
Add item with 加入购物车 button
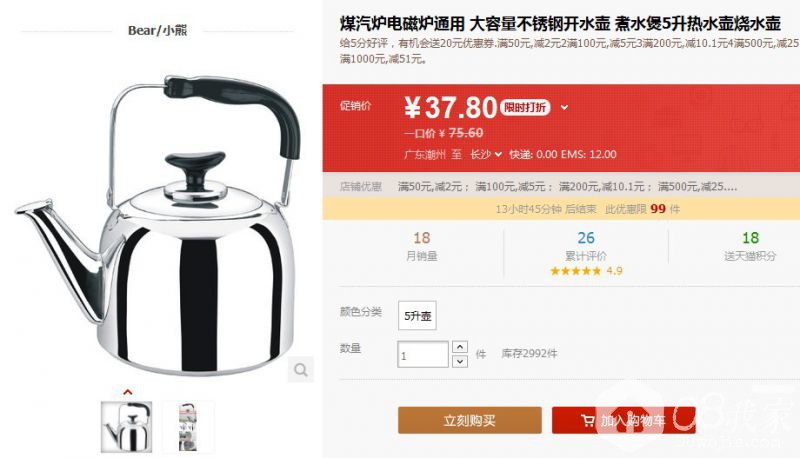click(623, 420)
